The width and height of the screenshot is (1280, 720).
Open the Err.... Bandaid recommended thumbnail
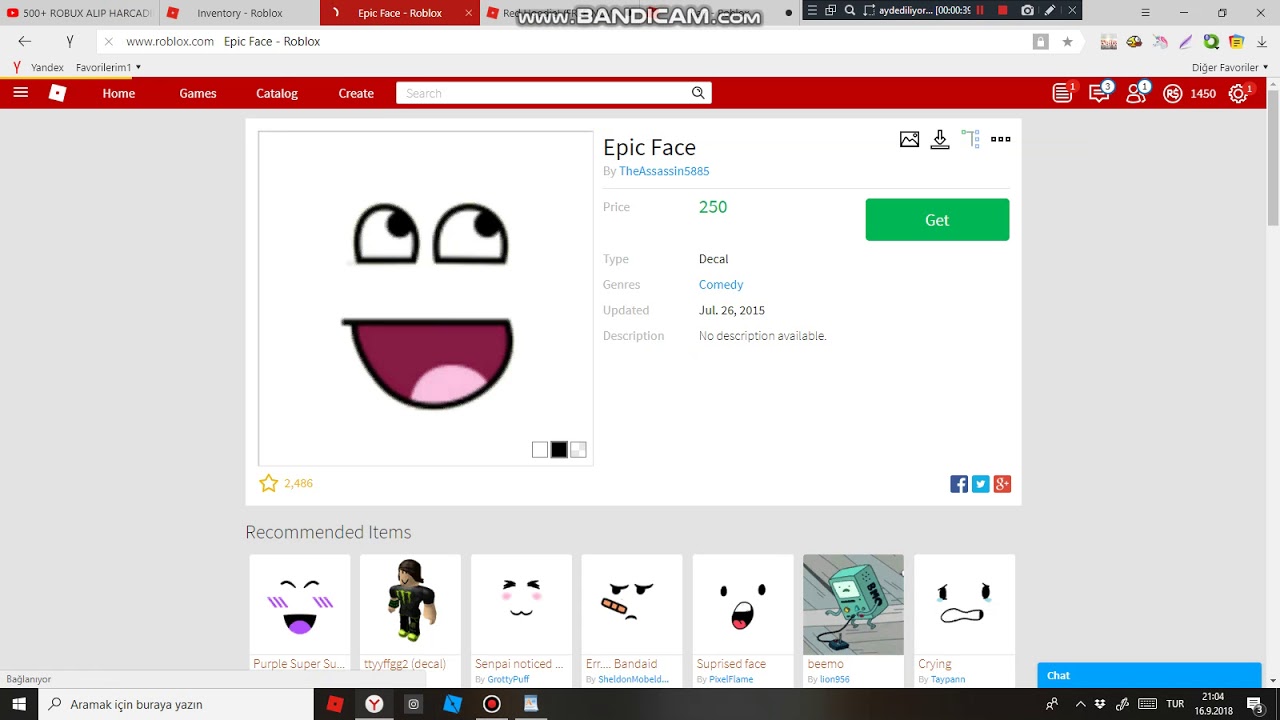[x=632, y=605]
